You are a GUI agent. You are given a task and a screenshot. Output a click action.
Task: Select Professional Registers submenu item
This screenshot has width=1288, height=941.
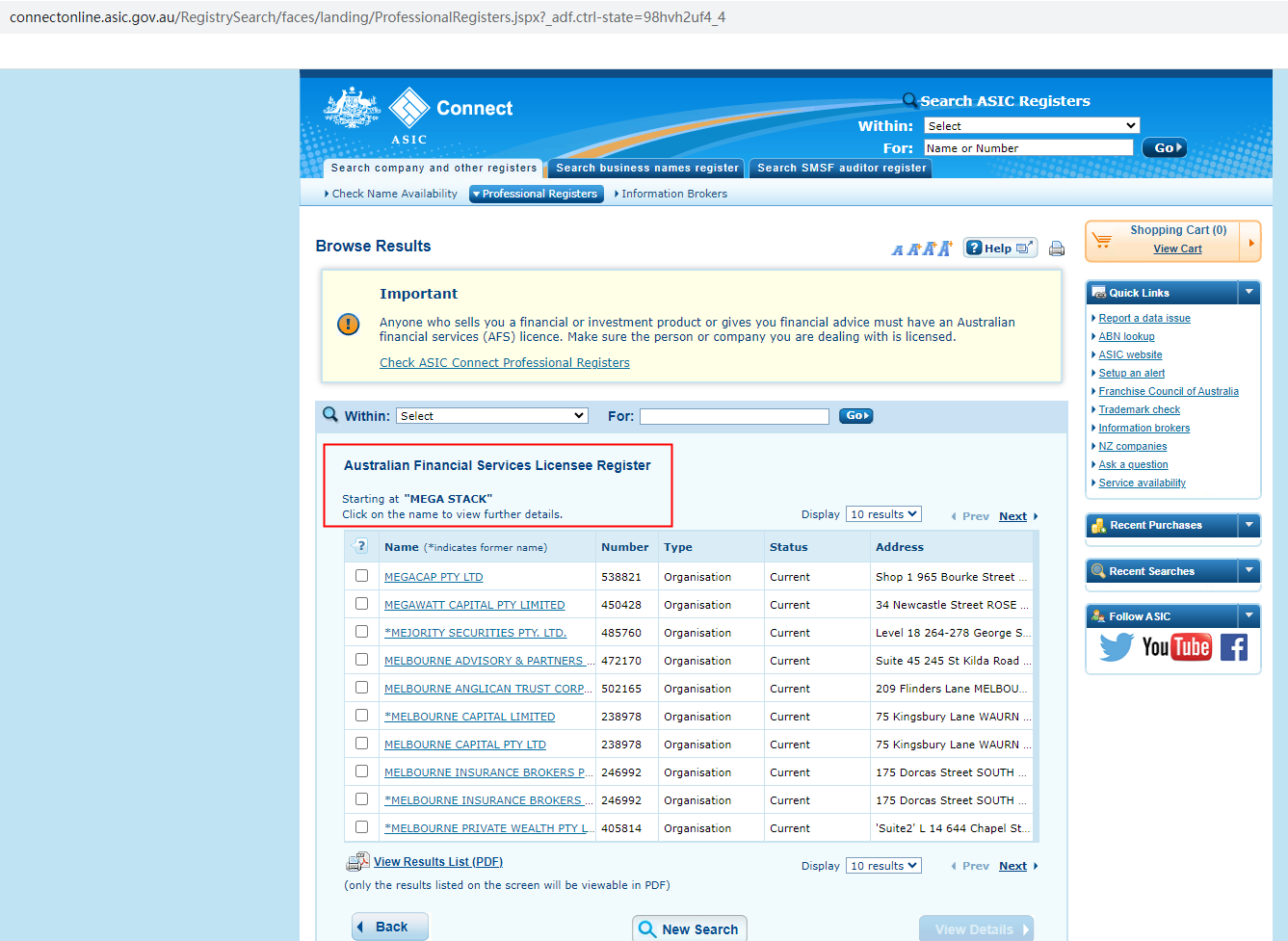point(537,194)
